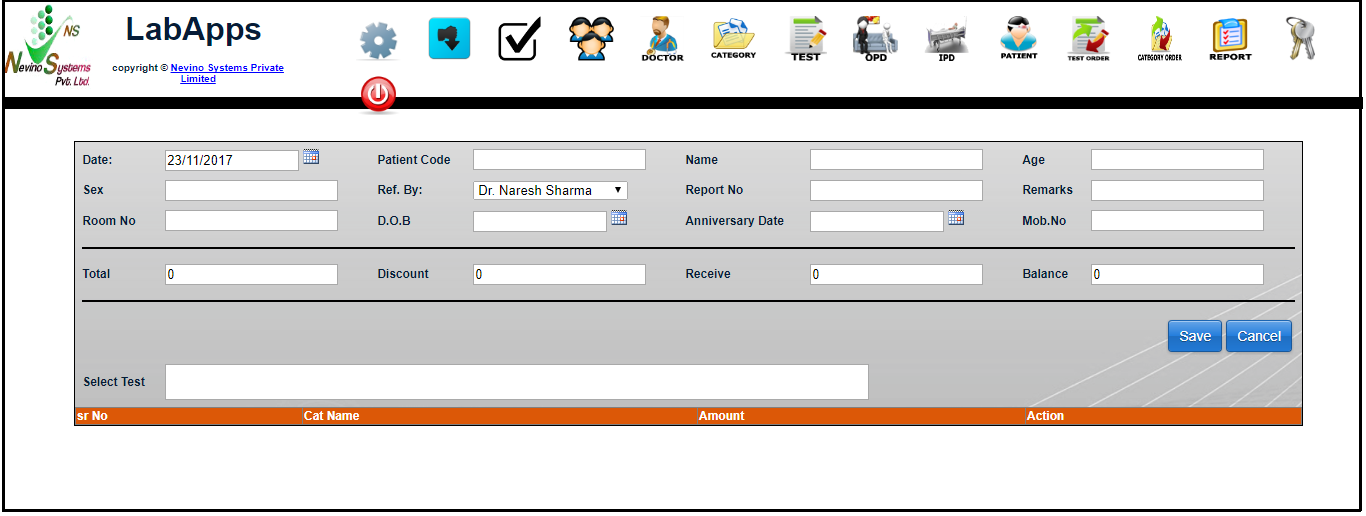Expand the Ref. By doctor dropdown

[550, 190]
